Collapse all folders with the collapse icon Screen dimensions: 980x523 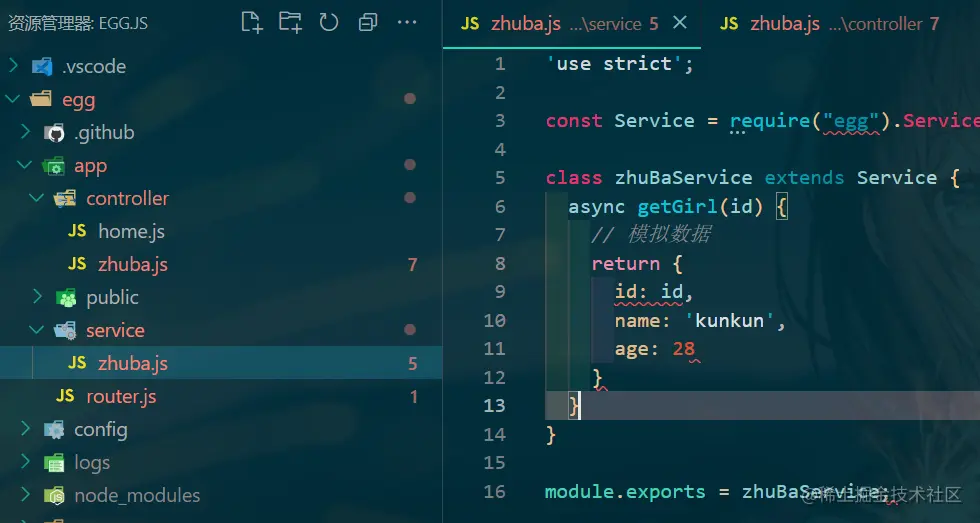(x=368, y=23)
